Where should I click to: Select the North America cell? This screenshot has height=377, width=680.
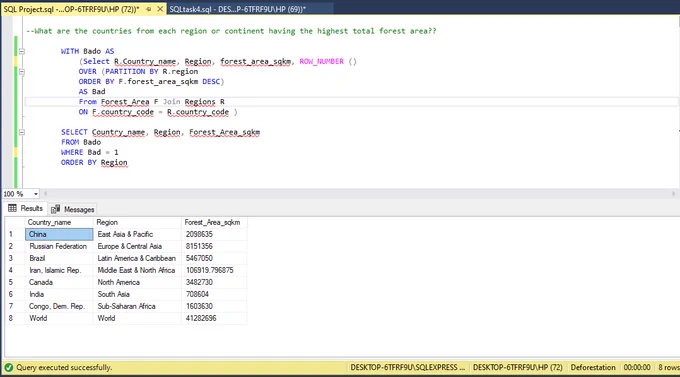pyautogui.click(x=137, y=282)
